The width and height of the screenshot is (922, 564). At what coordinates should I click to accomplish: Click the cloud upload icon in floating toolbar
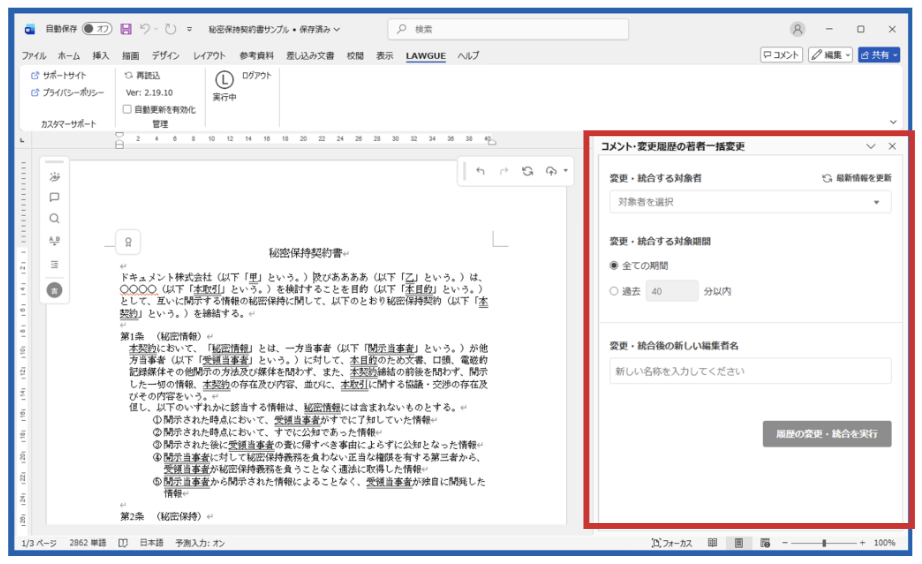click(x=550, y=171)
